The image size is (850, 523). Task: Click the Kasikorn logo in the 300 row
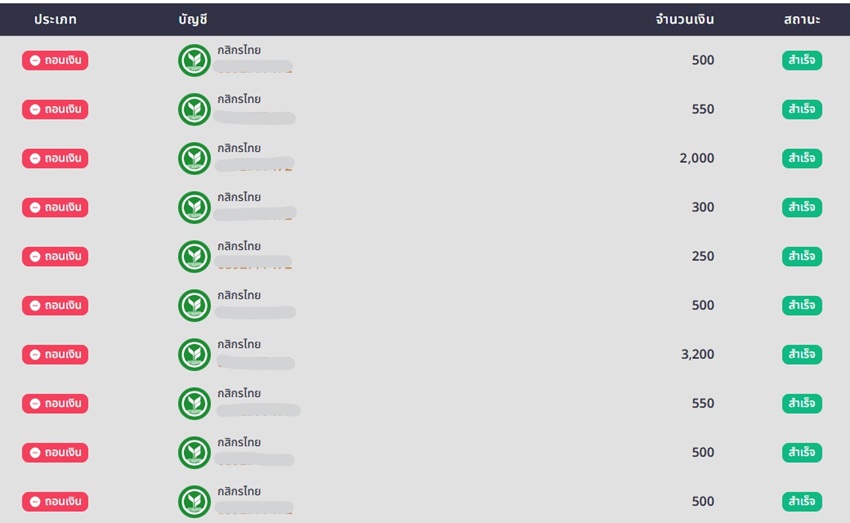(194, 208)
